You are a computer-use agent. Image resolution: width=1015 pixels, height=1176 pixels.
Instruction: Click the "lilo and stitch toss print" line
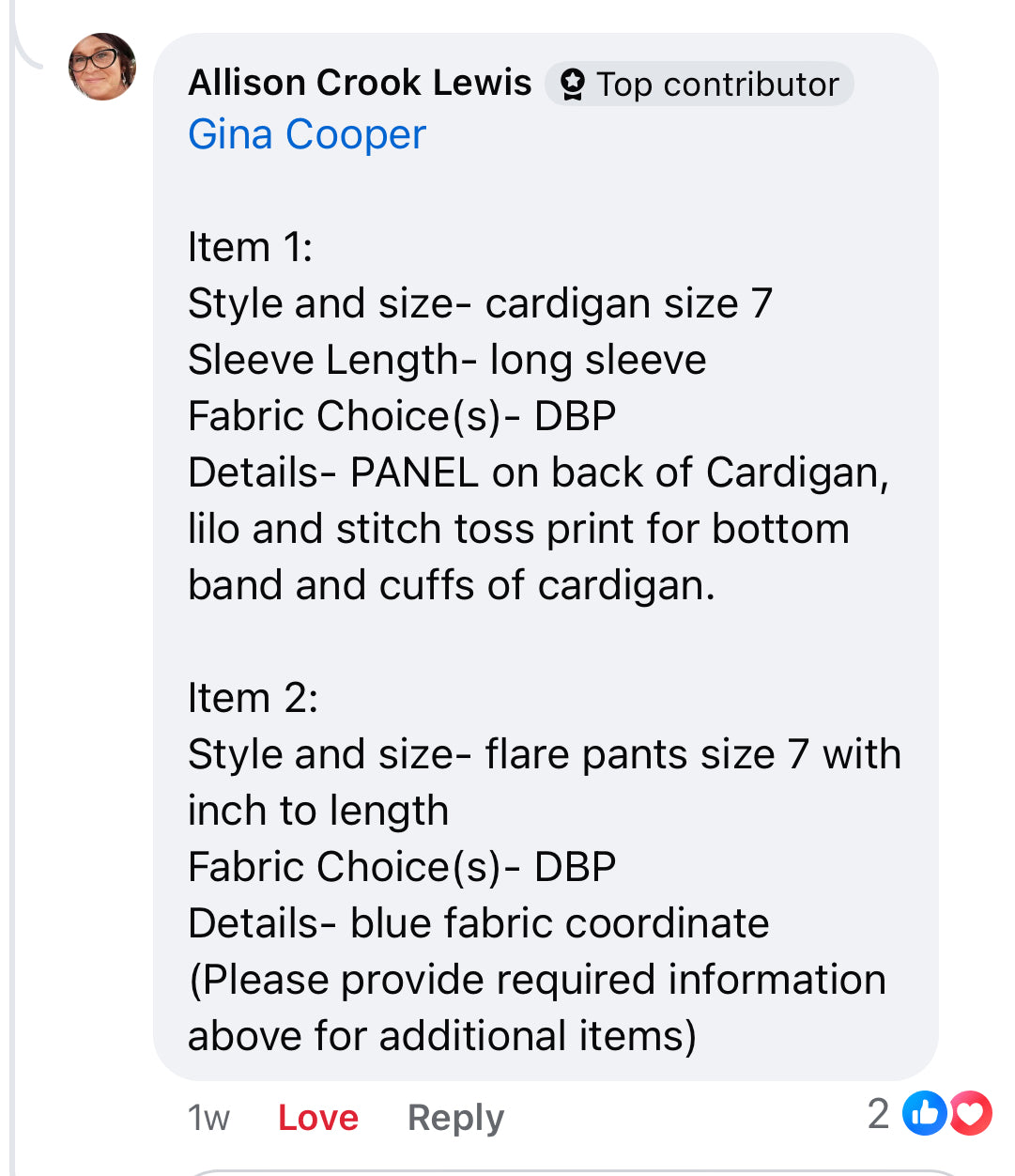click(518, 529)
